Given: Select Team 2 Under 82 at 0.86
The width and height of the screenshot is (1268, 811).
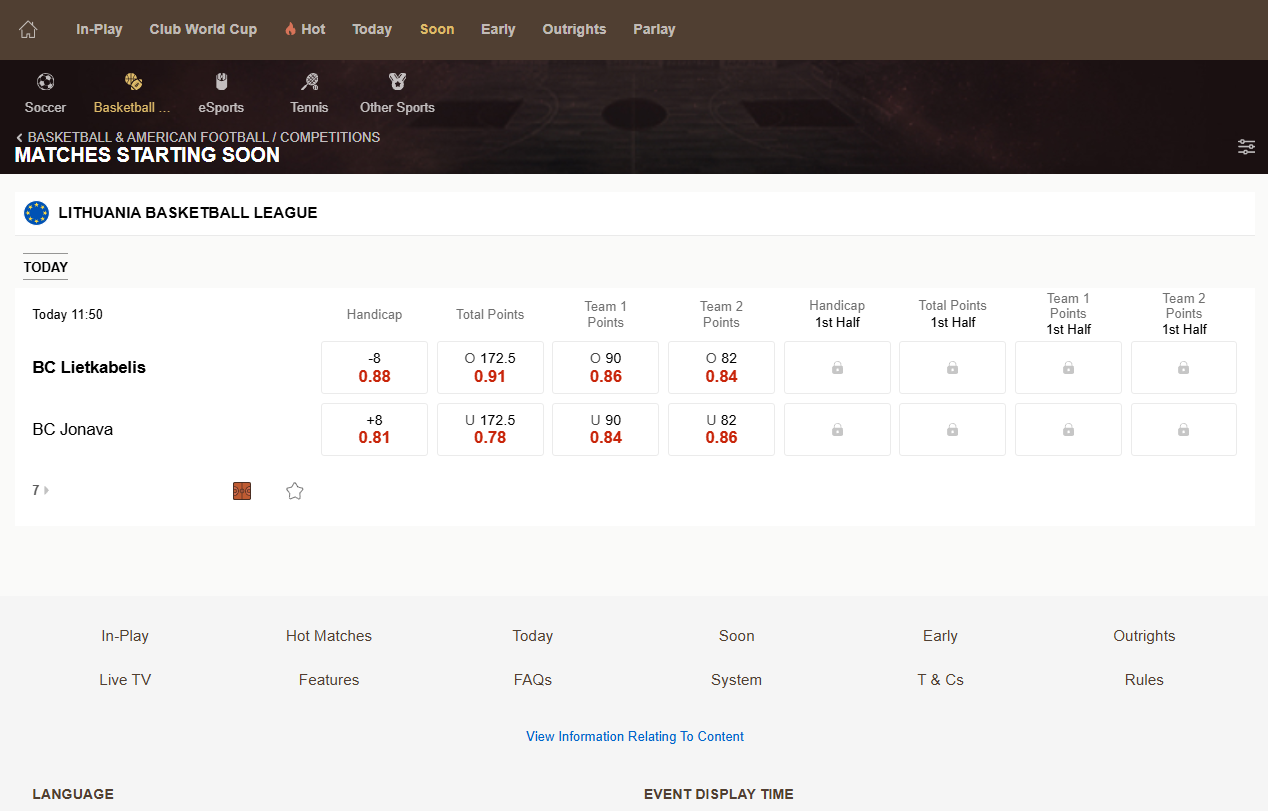Looking at the screenshot, I should point(721,429).
